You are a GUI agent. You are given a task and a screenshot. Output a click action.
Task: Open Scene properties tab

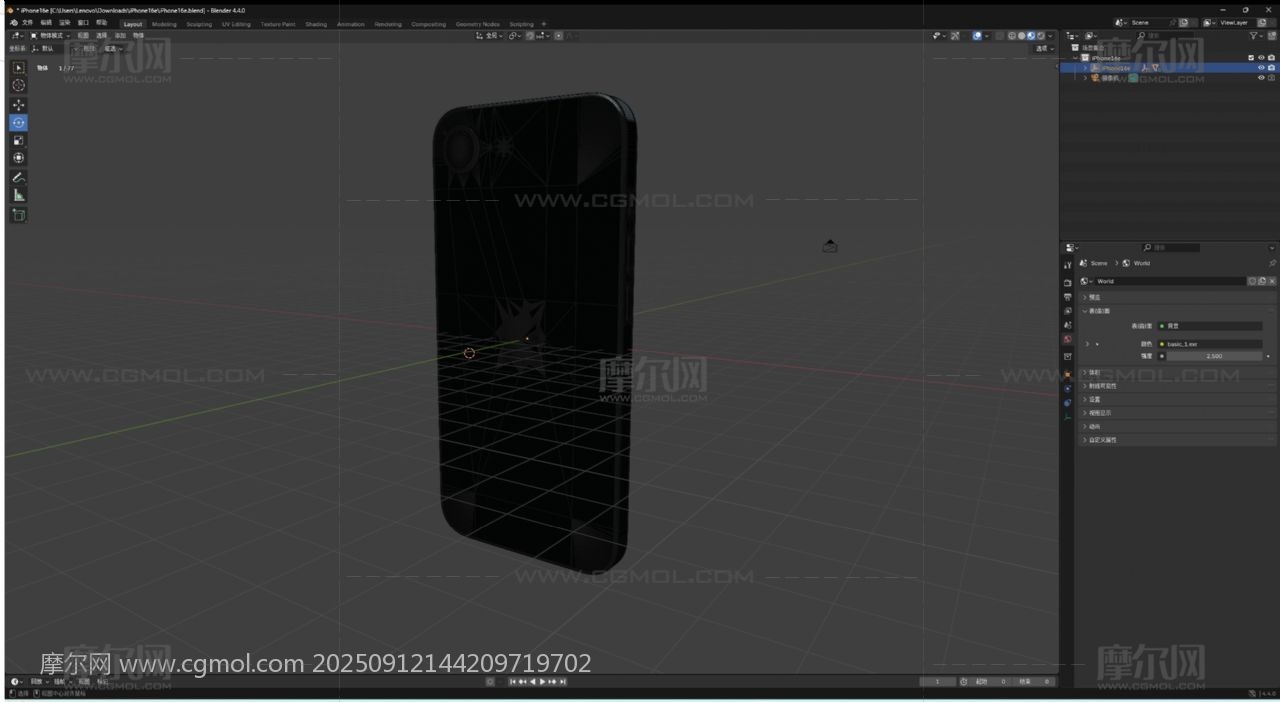pyautogui.click(x=1068, y=325)
